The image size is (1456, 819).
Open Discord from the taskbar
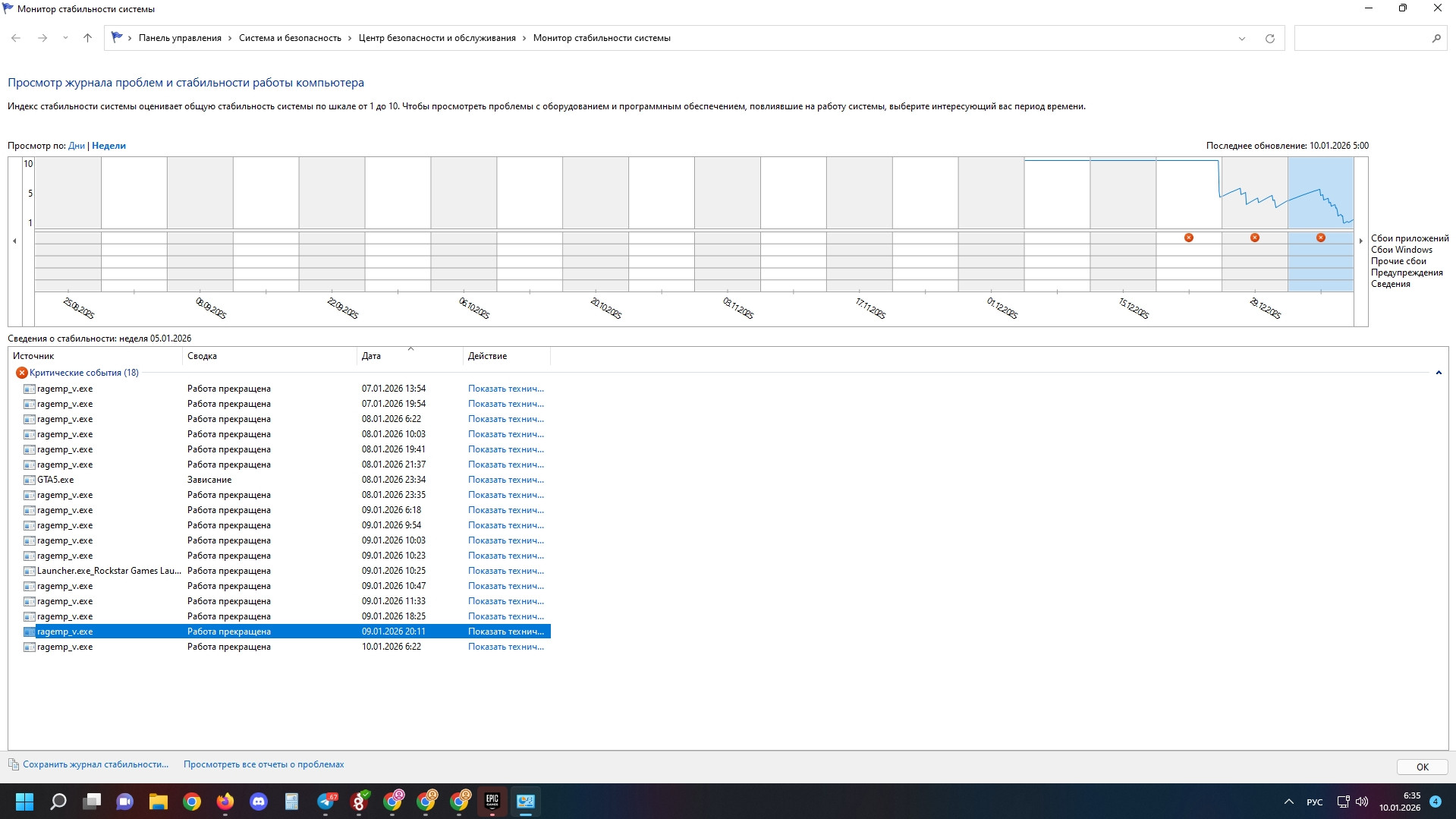coord(259,802)
